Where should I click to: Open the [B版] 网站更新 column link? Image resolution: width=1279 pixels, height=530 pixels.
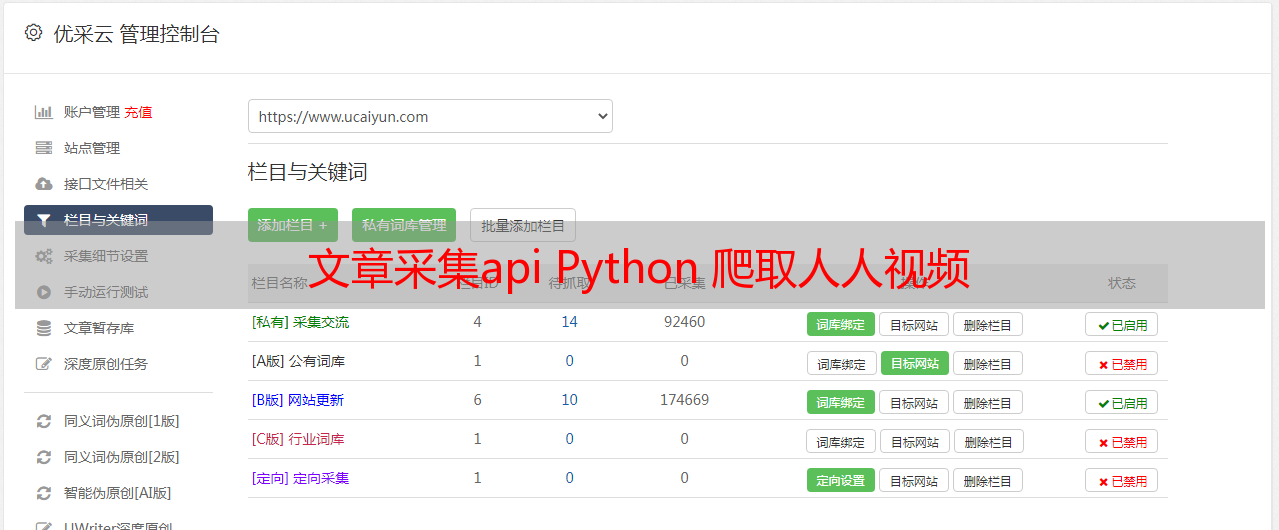coord(297,400)
